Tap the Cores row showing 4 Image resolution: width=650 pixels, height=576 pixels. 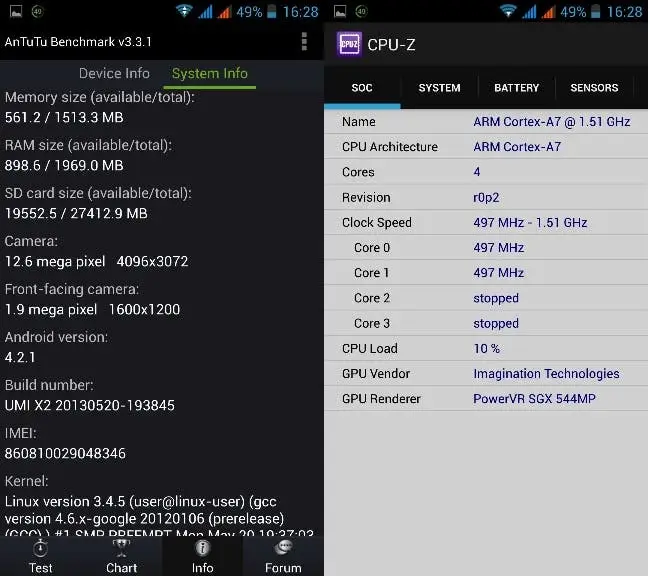486,172
